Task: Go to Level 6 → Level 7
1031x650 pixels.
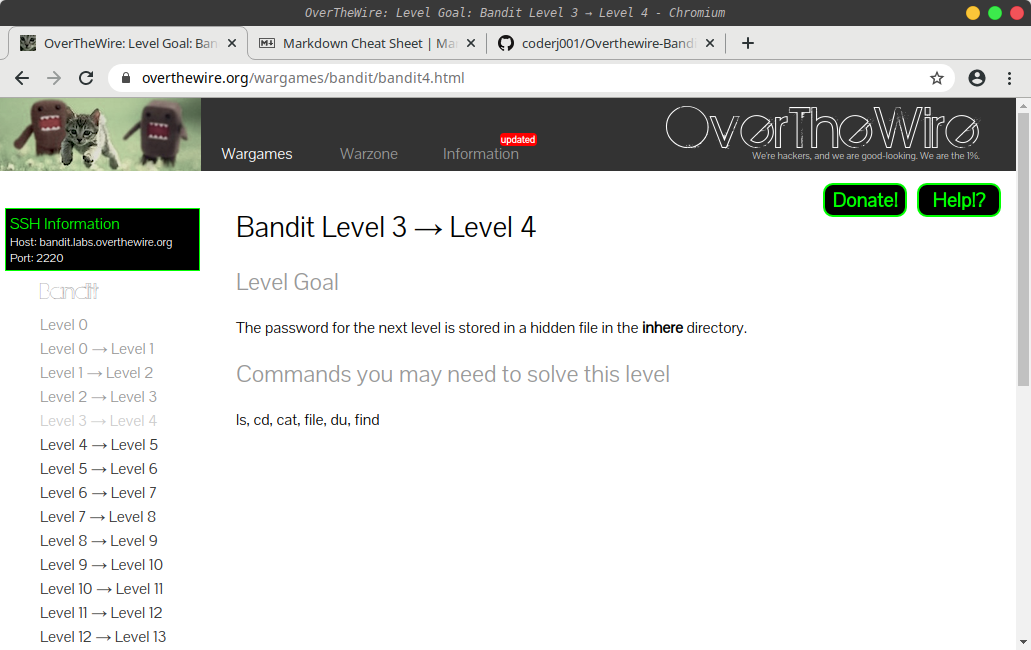Action: pos(98,493)
